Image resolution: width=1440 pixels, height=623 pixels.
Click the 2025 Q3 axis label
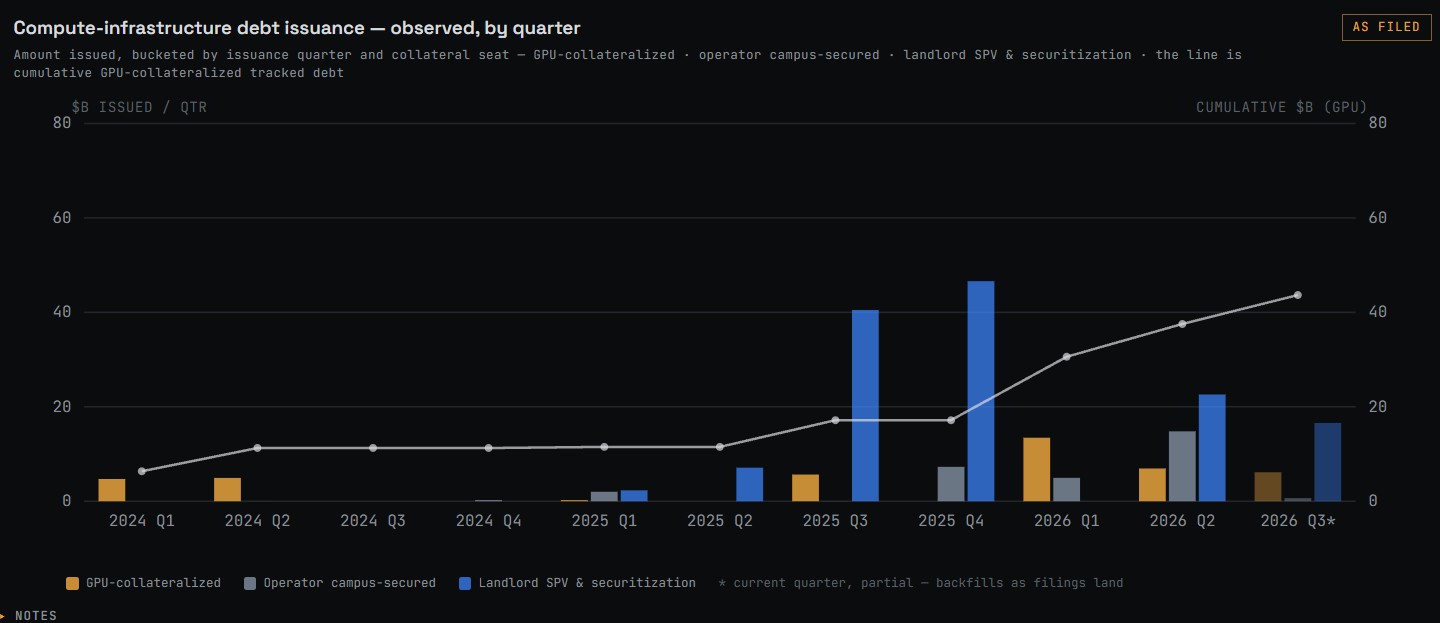tap(836, 521)
